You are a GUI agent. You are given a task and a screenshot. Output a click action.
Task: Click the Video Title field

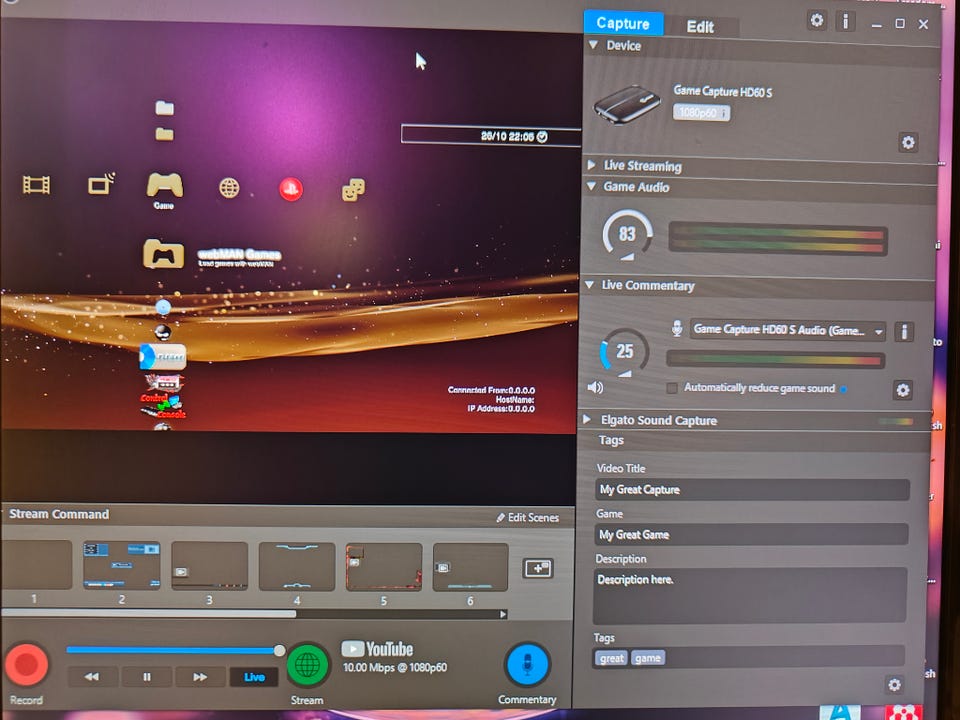(752, 490)
